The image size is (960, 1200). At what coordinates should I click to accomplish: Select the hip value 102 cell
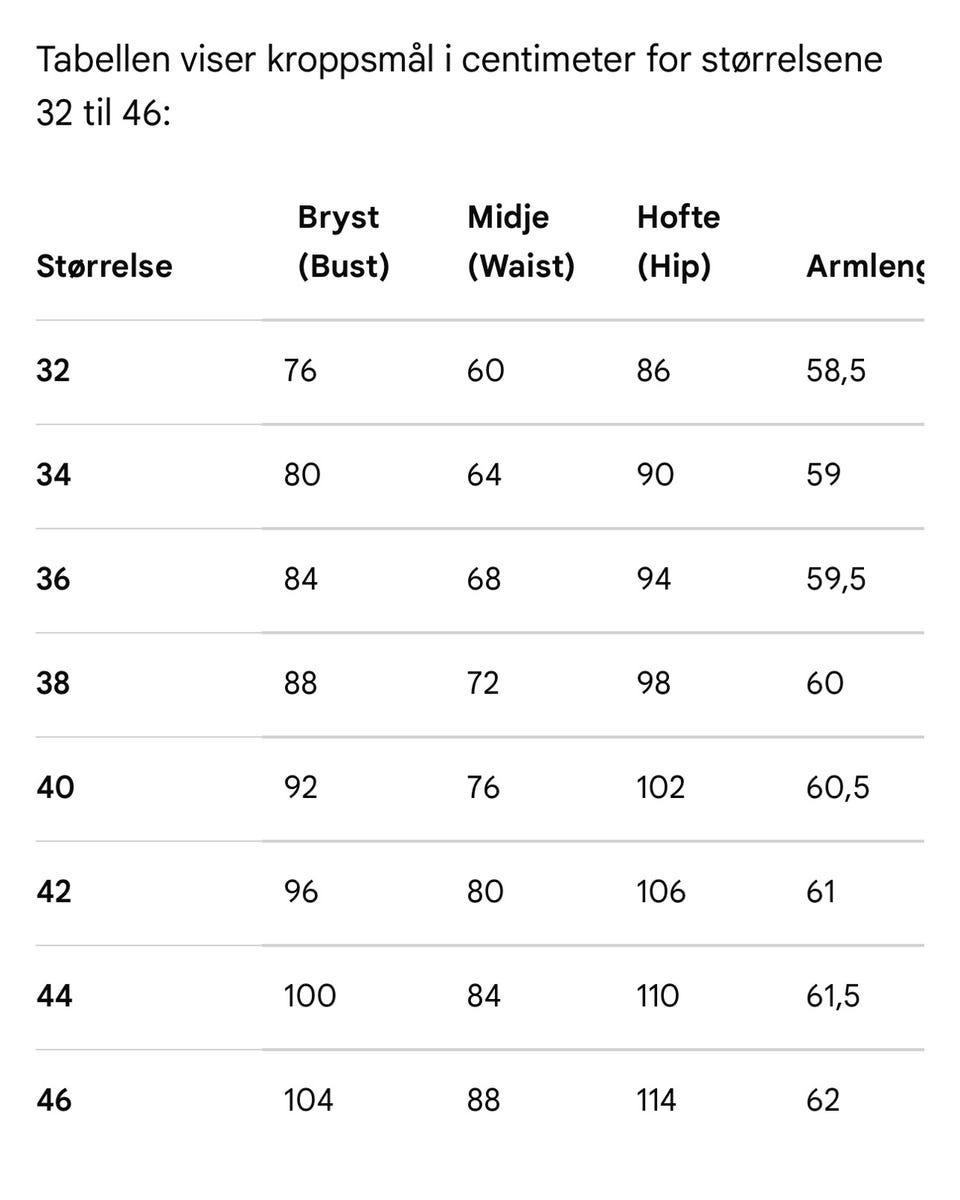pos(661,787)
